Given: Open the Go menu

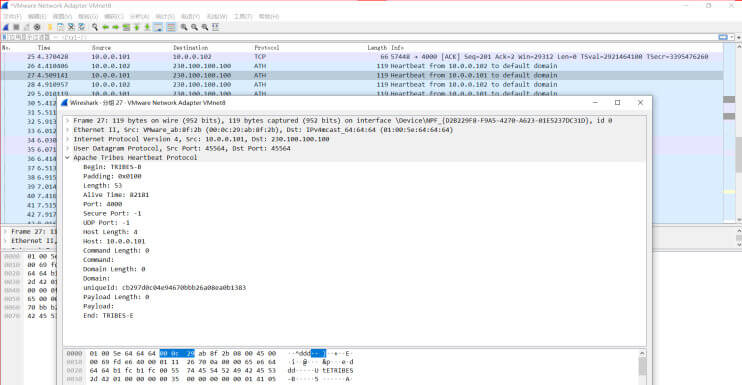Looking at the screenshot, I should pos(88,17).
